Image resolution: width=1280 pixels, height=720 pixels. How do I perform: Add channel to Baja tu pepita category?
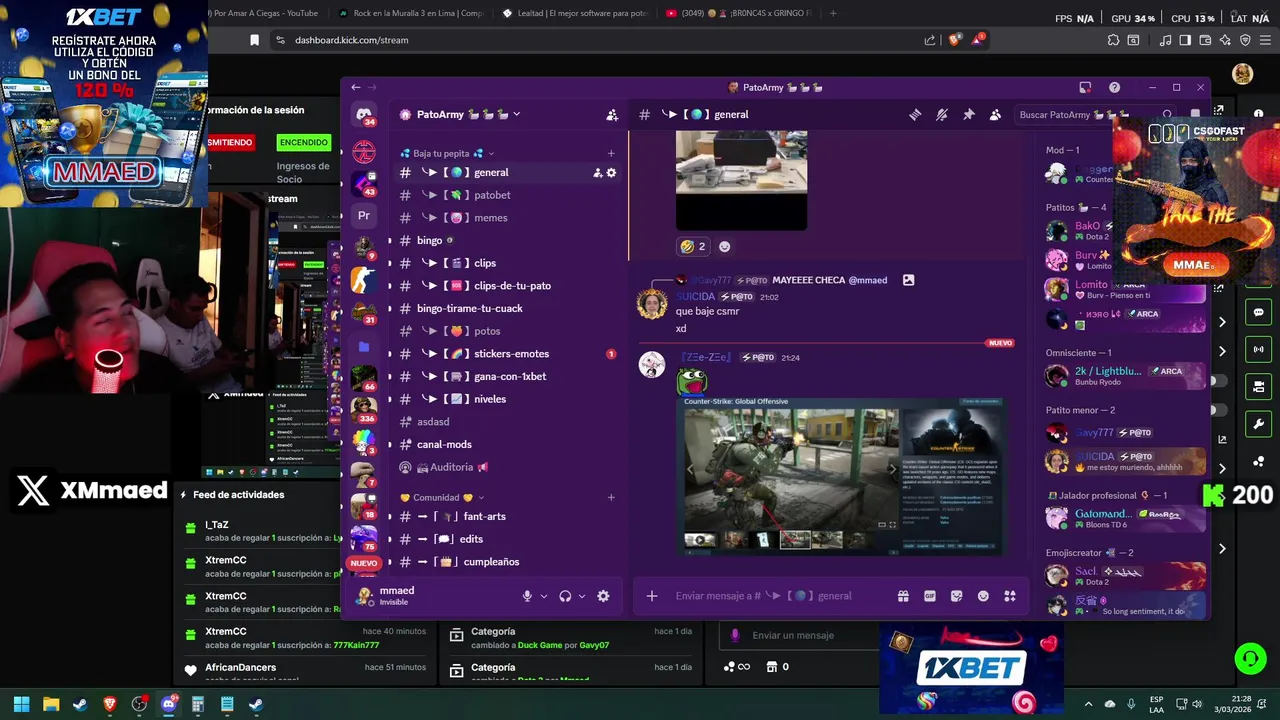(611, 153)
